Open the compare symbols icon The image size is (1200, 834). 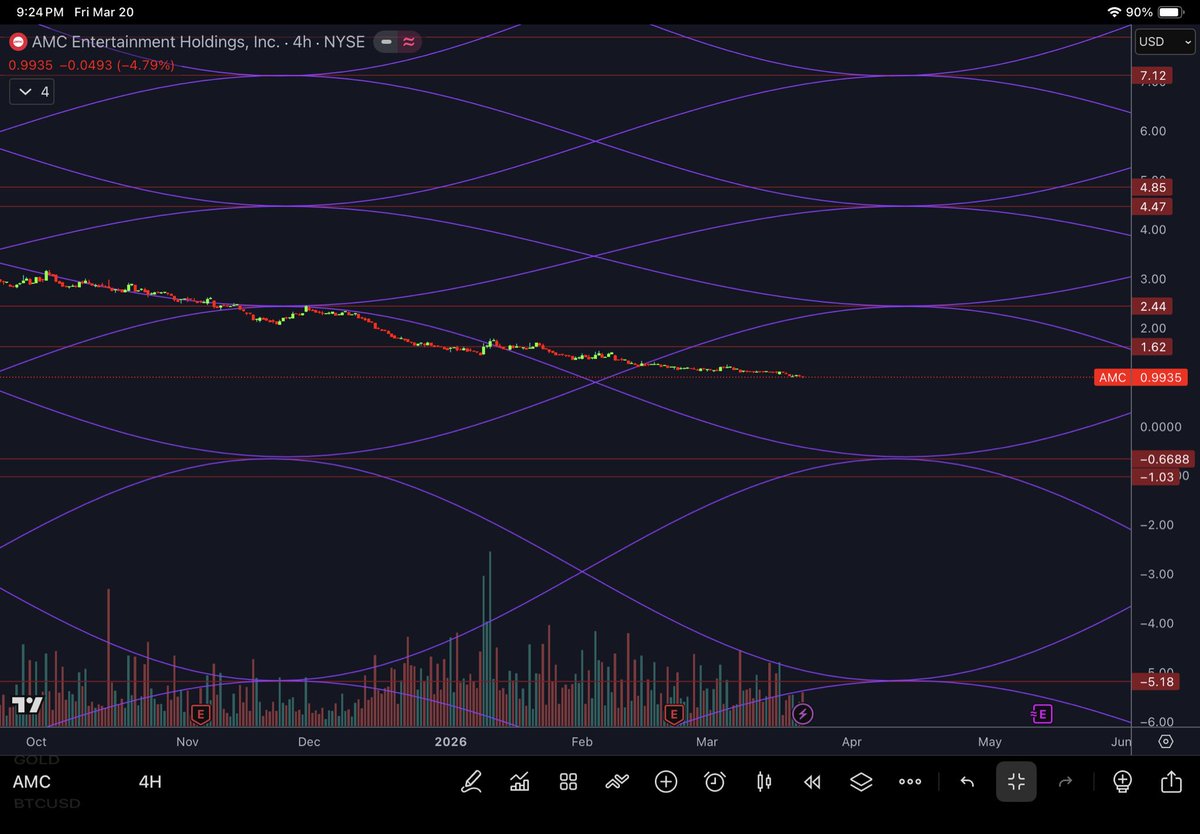617,782
